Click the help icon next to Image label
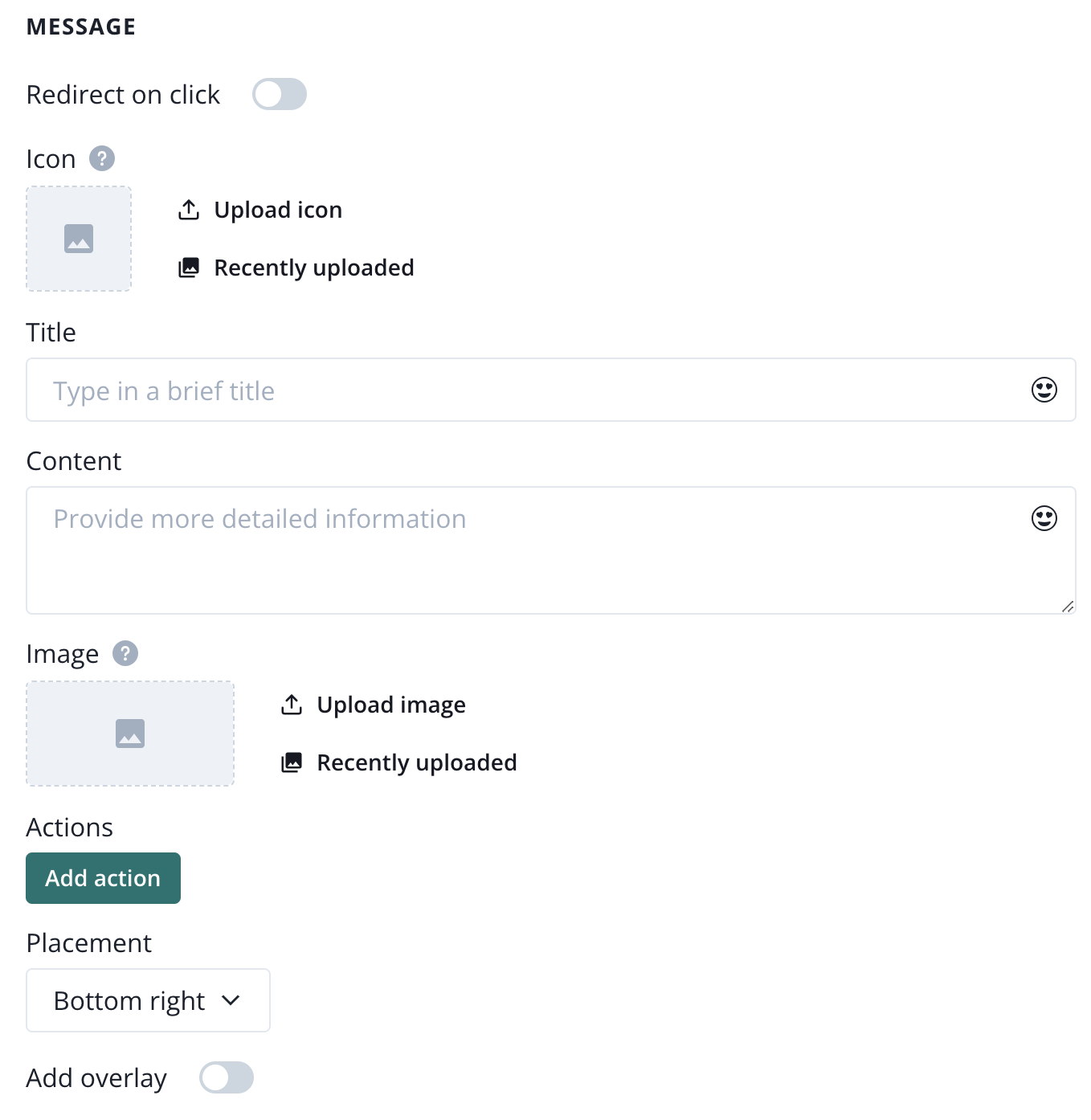Viewport: 1091px width, 1120px height. [x=125, y=653]
